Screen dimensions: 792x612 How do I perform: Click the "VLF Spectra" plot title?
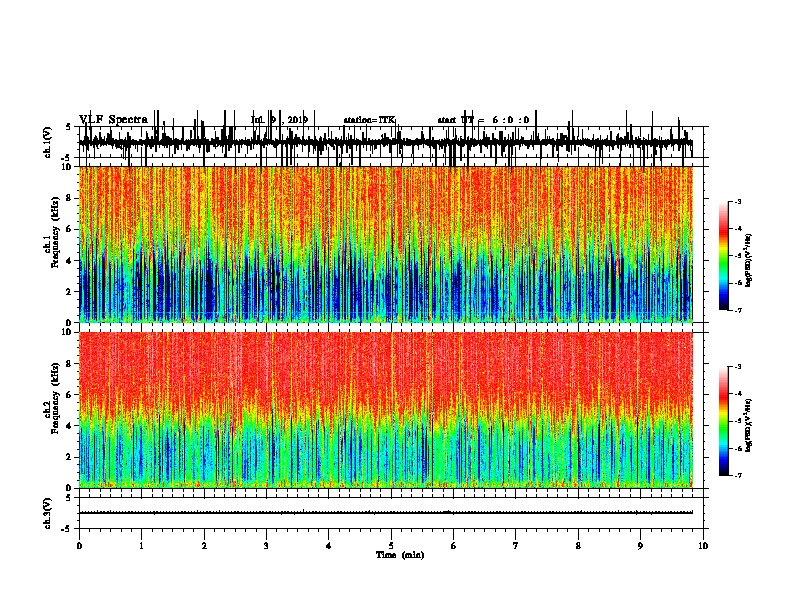coord(113,120)
